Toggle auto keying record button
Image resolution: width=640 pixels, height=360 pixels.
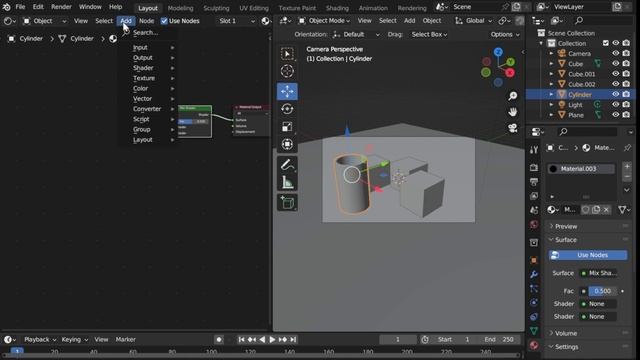point(219,340)
